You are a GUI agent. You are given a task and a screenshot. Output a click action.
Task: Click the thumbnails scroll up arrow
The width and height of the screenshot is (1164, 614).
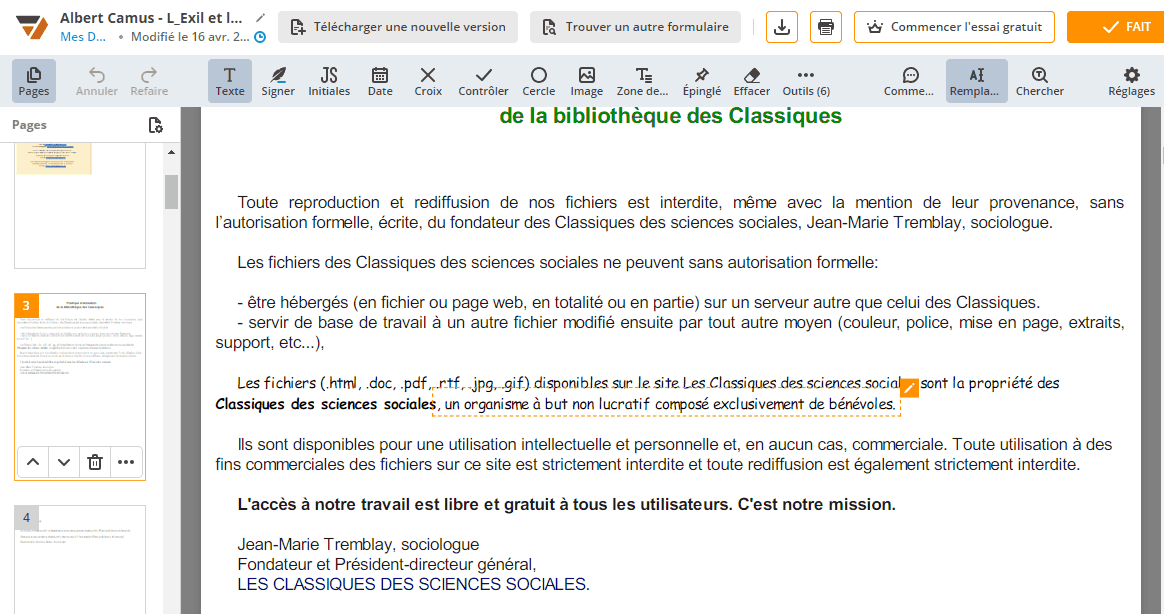pyautogui.click(x=171, y=152)
